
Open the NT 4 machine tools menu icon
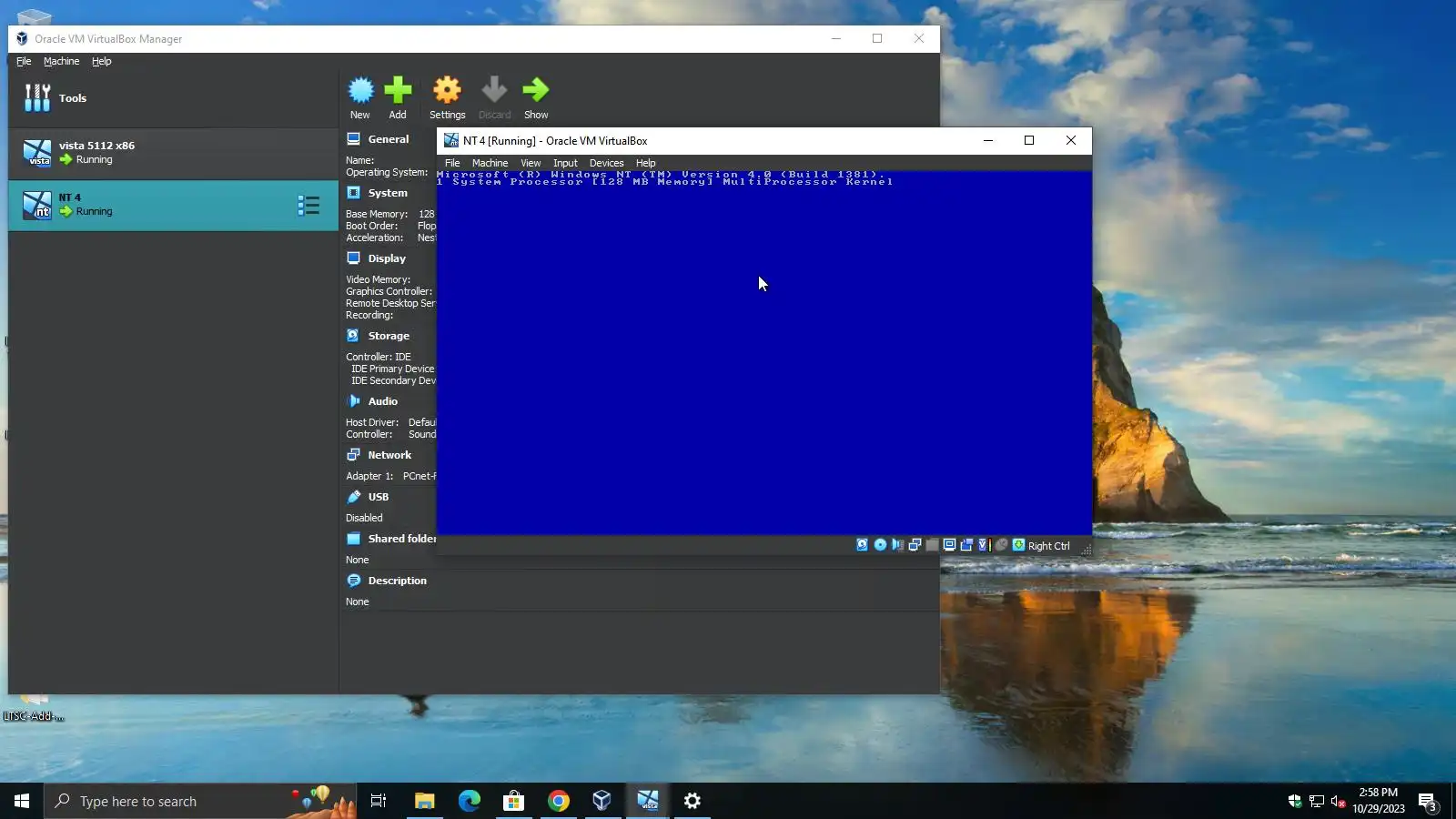coord(308,206)
